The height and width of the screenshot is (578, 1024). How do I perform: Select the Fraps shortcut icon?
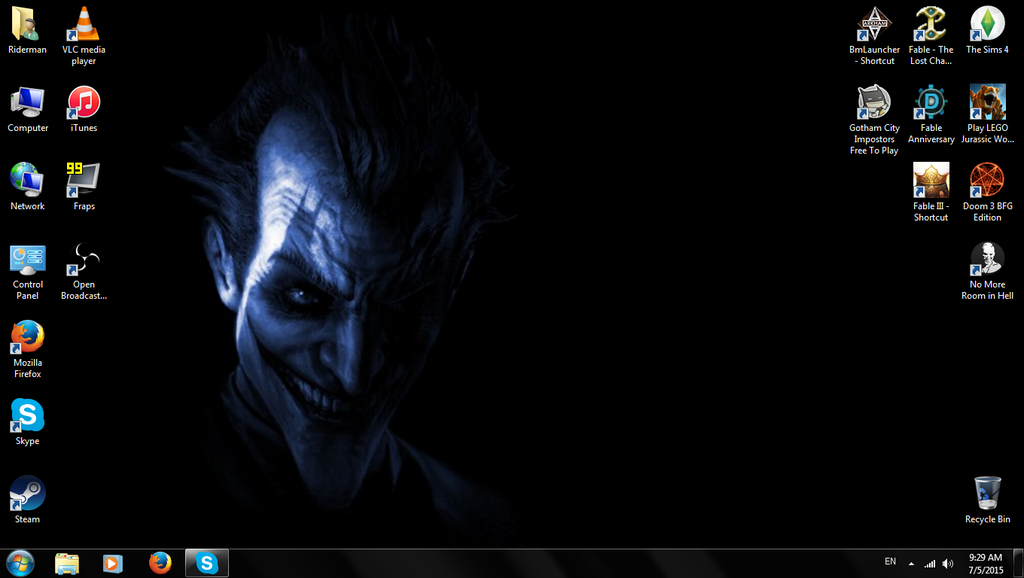click(x=84, y=187)
